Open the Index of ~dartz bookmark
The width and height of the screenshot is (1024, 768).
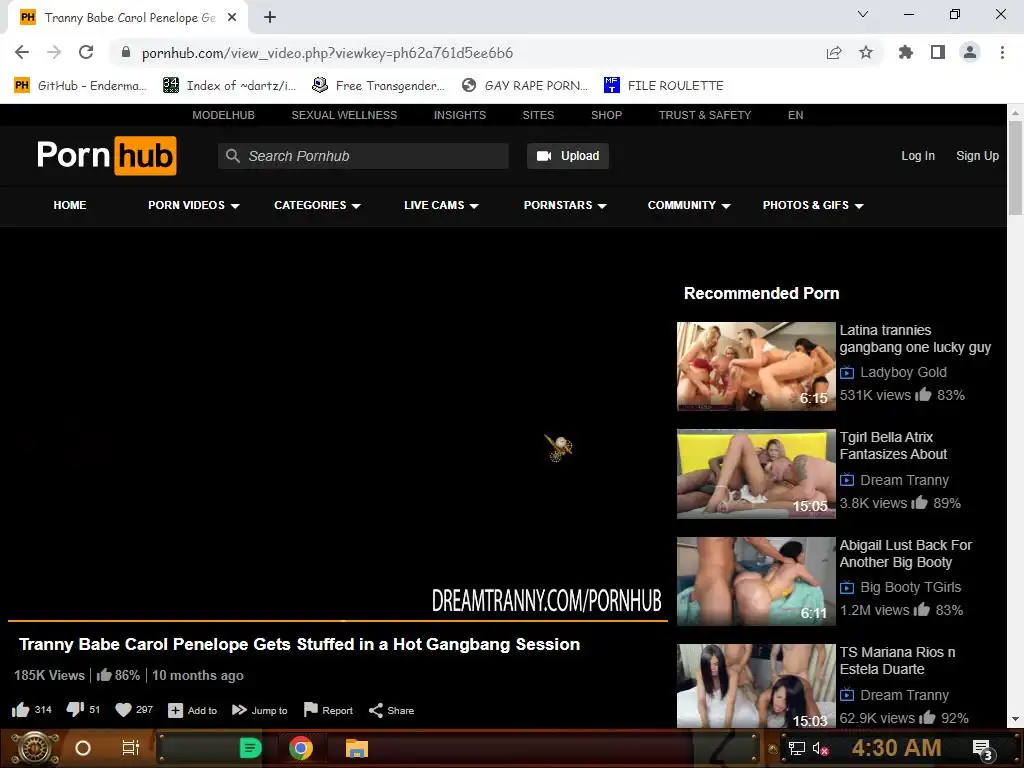(230, 86)
